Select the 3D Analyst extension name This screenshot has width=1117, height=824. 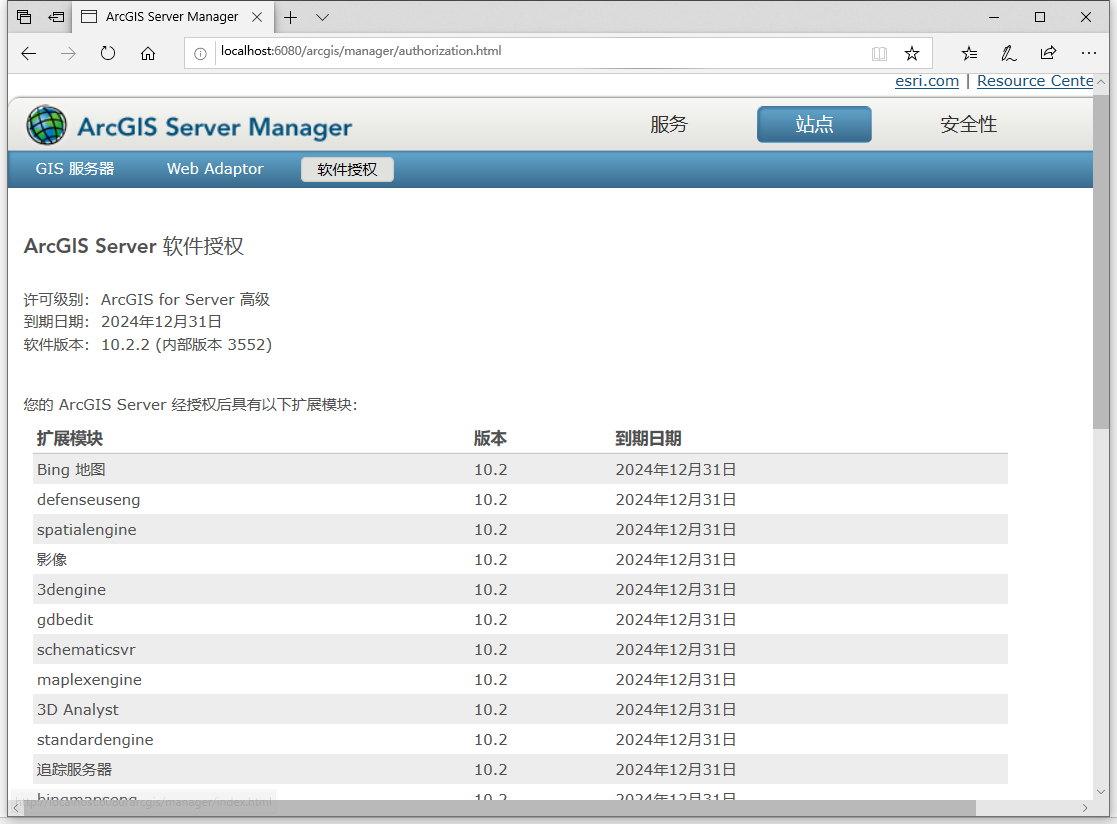coord(78,709)
